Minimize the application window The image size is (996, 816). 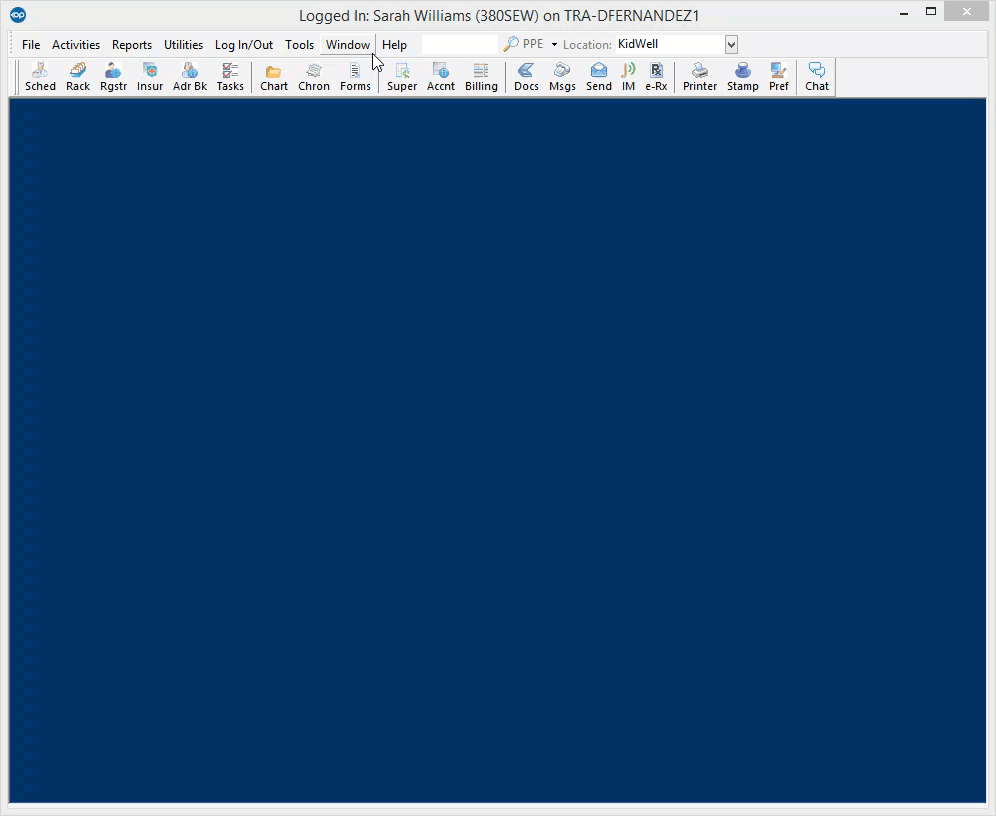pyautogui.click(x=904, y=13)
